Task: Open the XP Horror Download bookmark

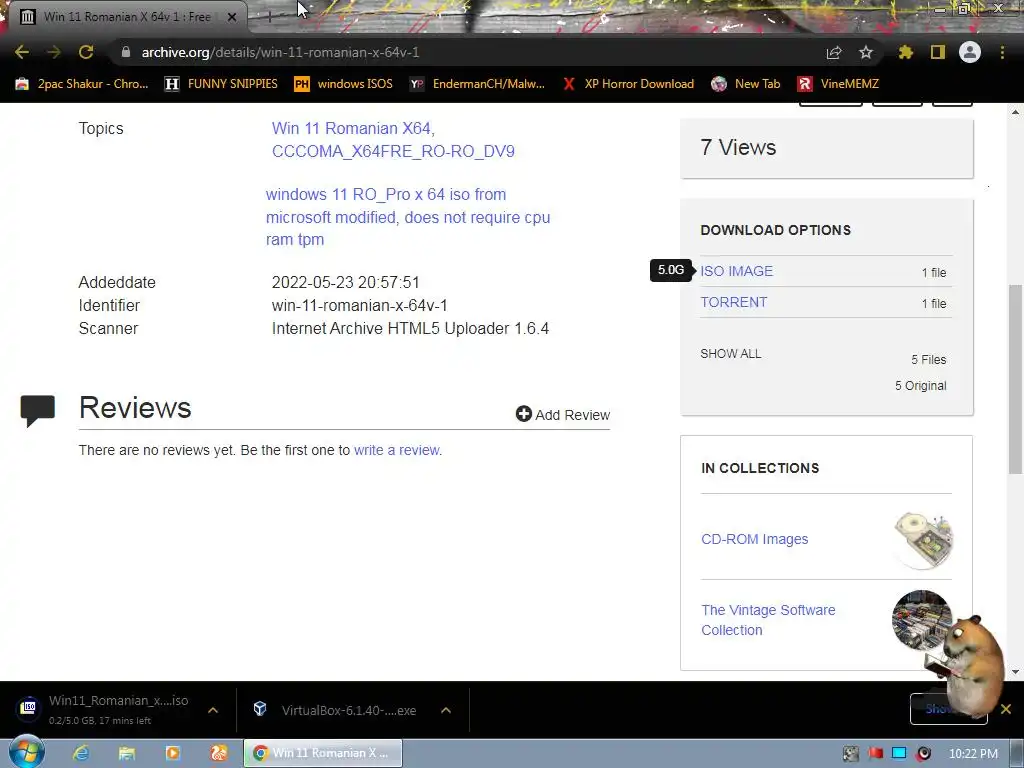Action: [628, 84]
